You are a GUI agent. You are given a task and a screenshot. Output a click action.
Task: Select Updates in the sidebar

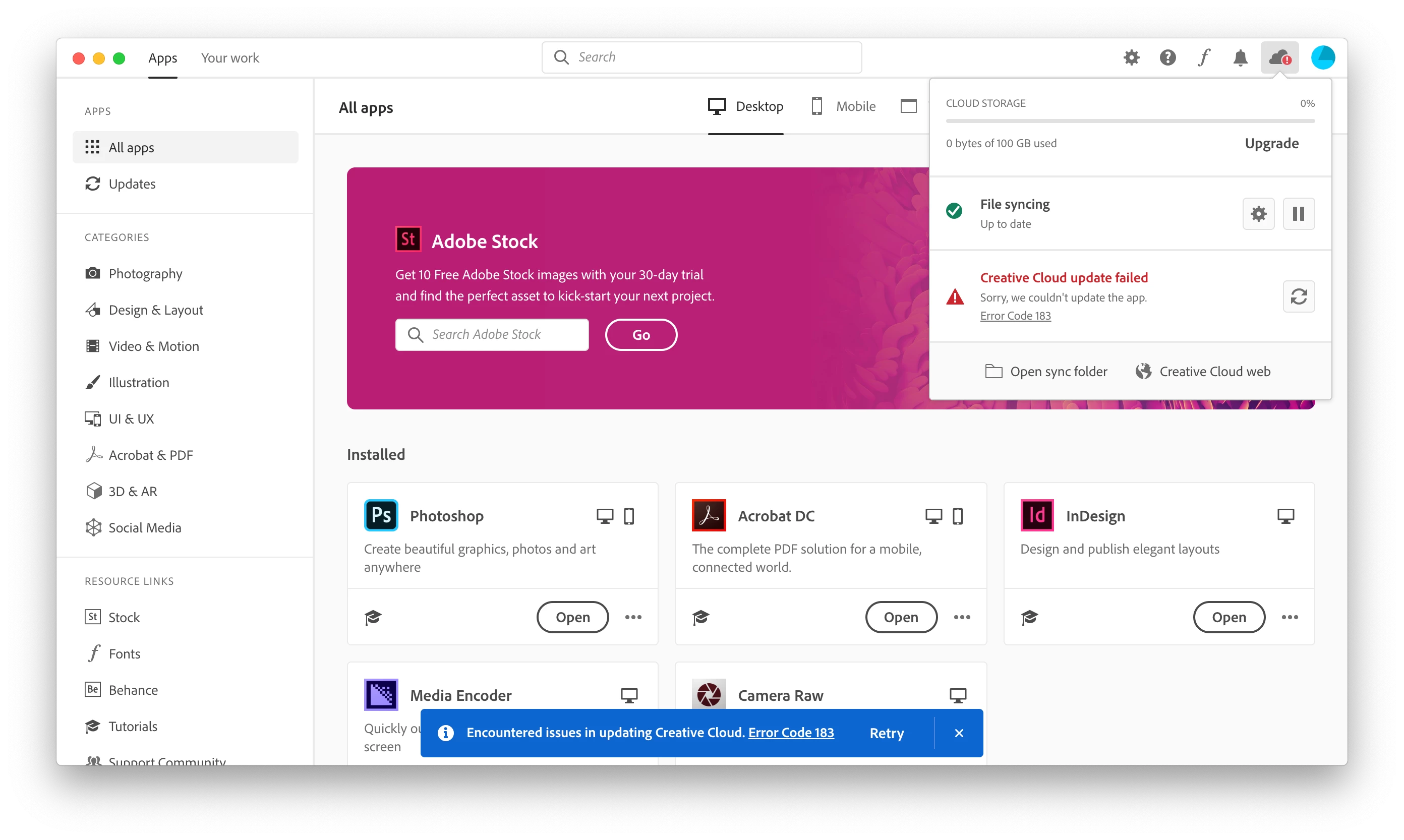(x=131, y=184)
